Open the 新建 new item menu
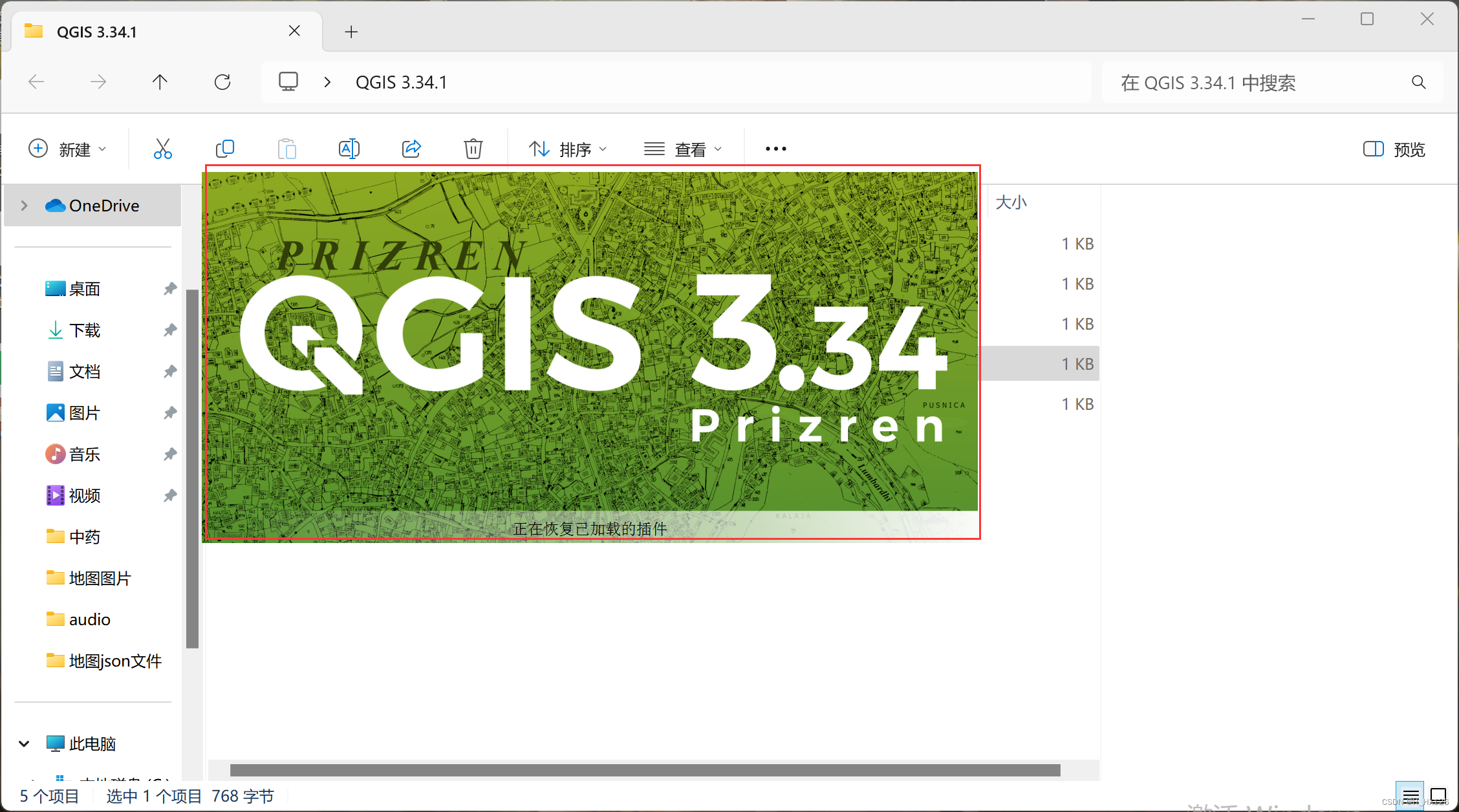Screen dimensions: 1459x812 click(67, 149)
